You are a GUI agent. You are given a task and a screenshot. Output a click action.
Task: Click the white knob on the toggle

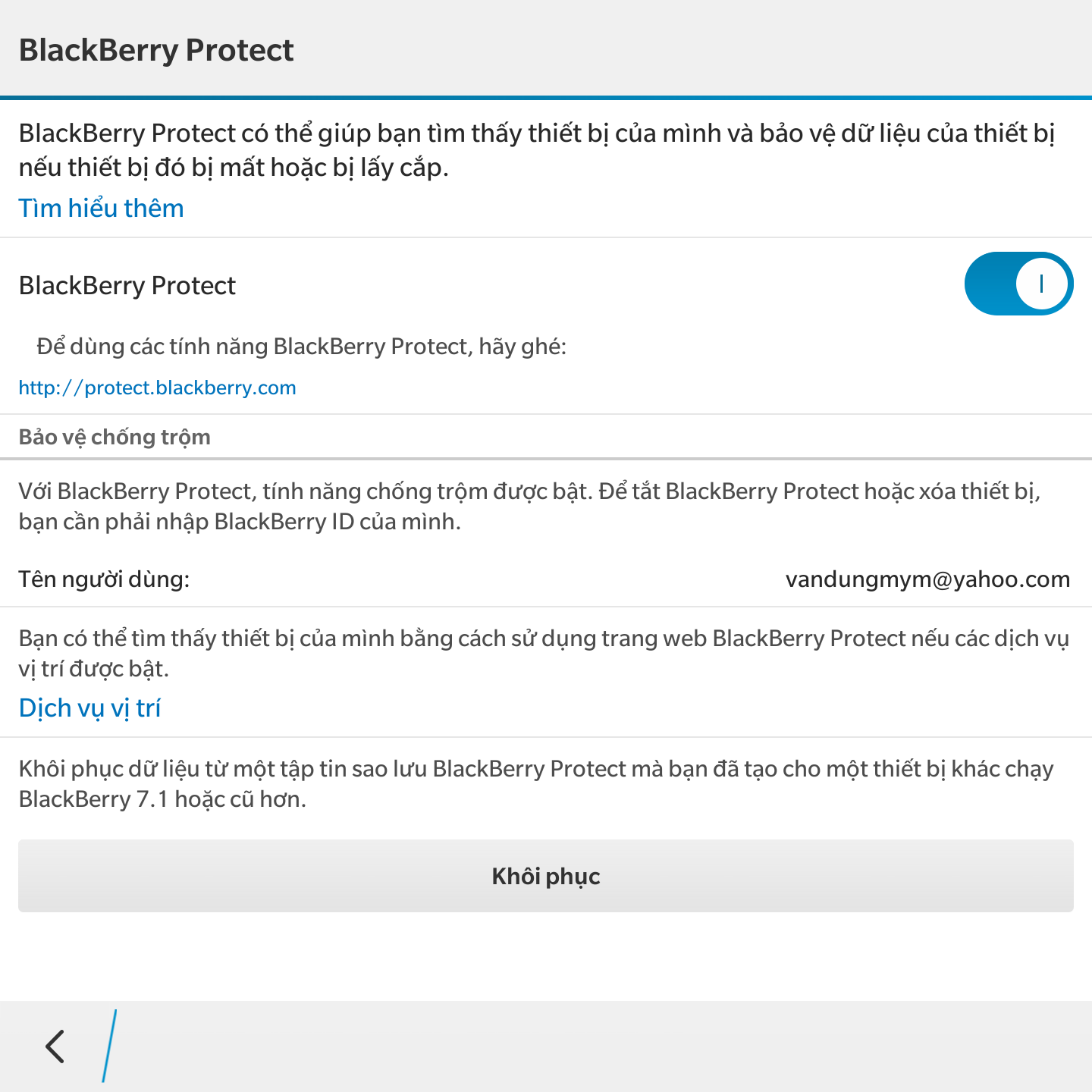(x=1042, y=284)
